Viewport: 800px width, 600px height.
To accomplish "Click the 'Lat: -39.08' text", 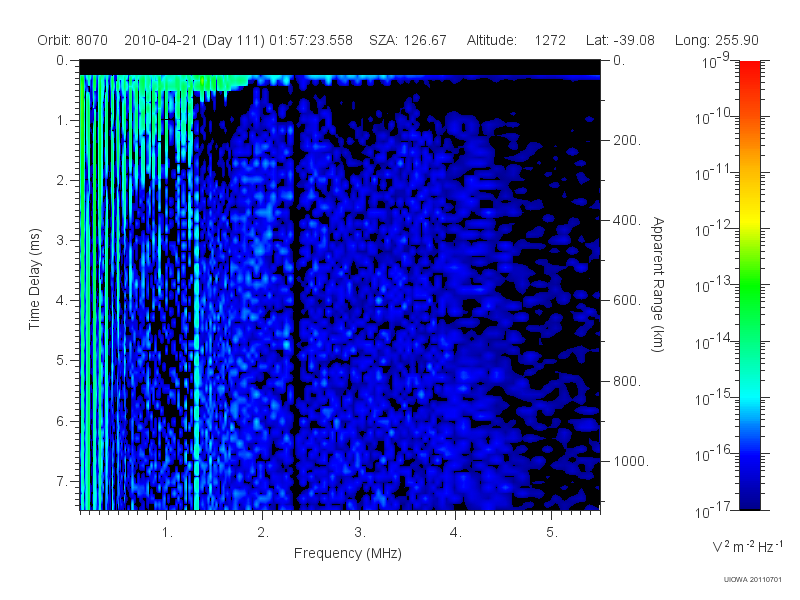I will coord(620,40).
